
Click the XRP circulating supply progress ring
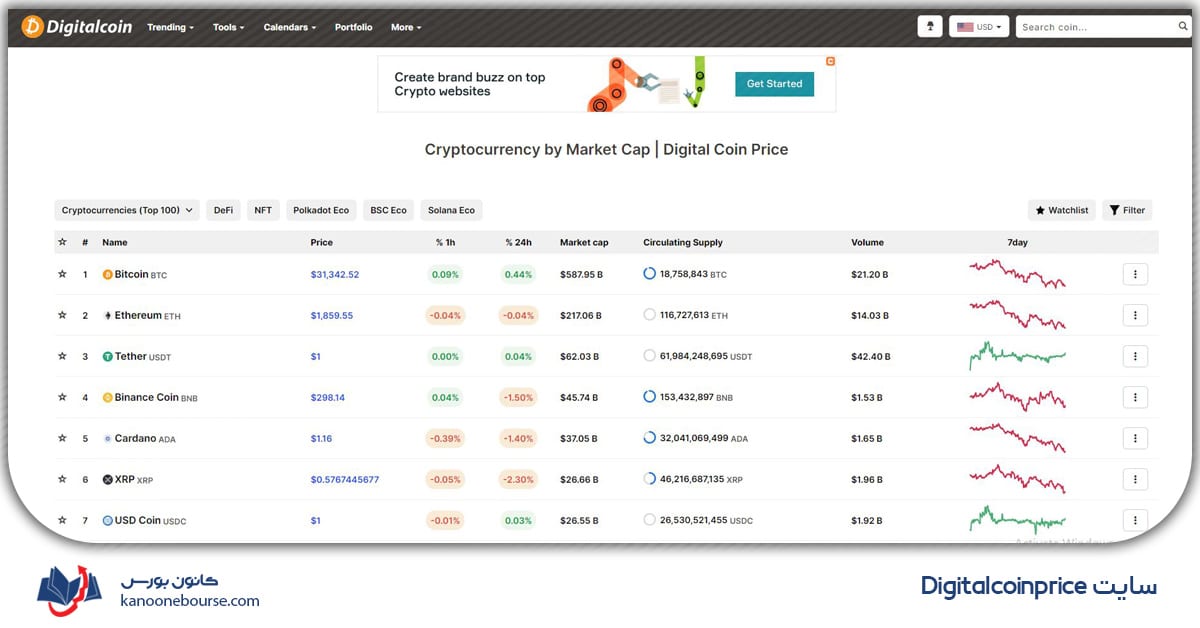[x=650, y=479]
